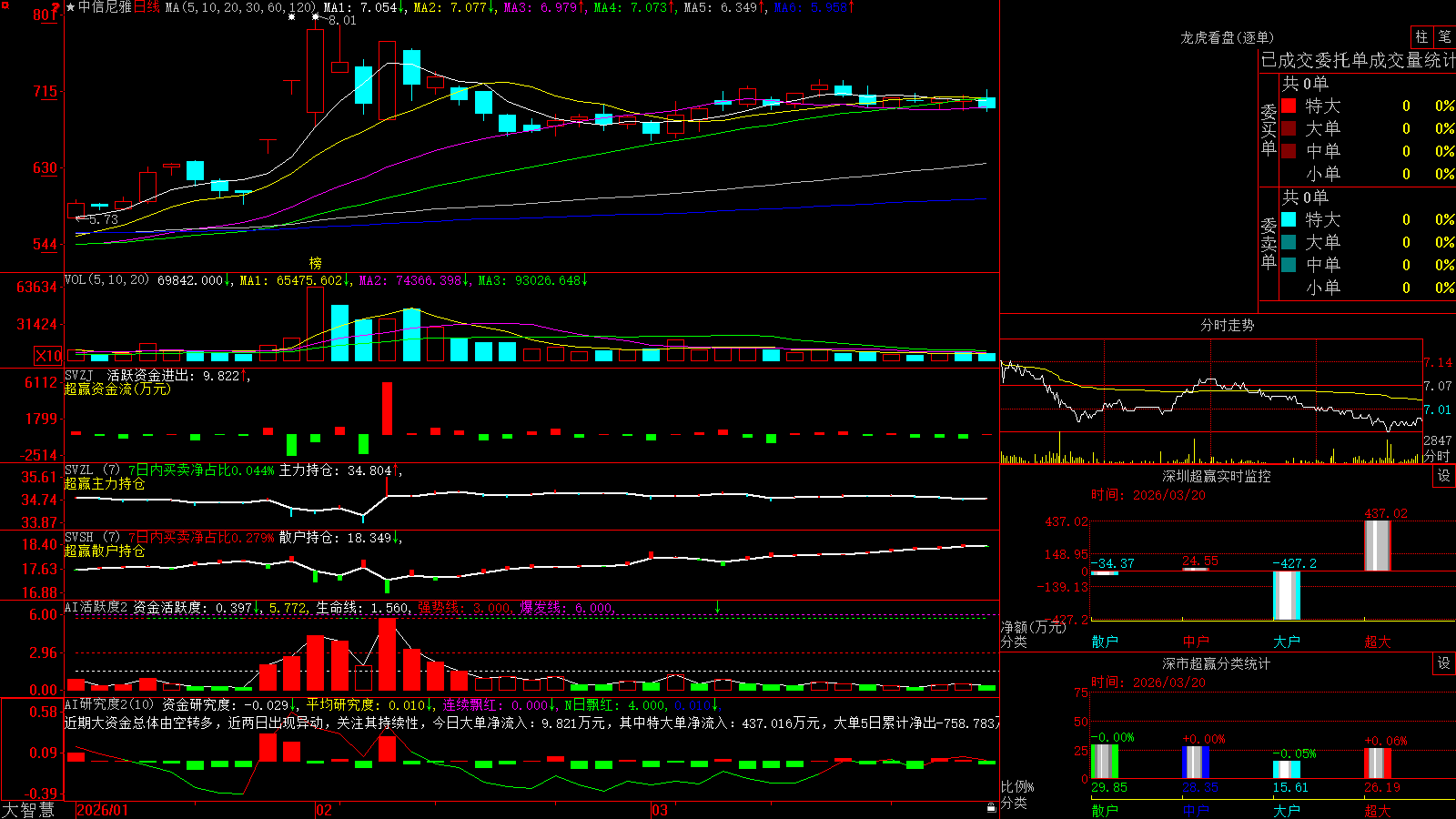This screenshot has width=1456, height=819.
Task: Click the cyan 特大 sell-order color swatch
Action: coord(1289,219)
